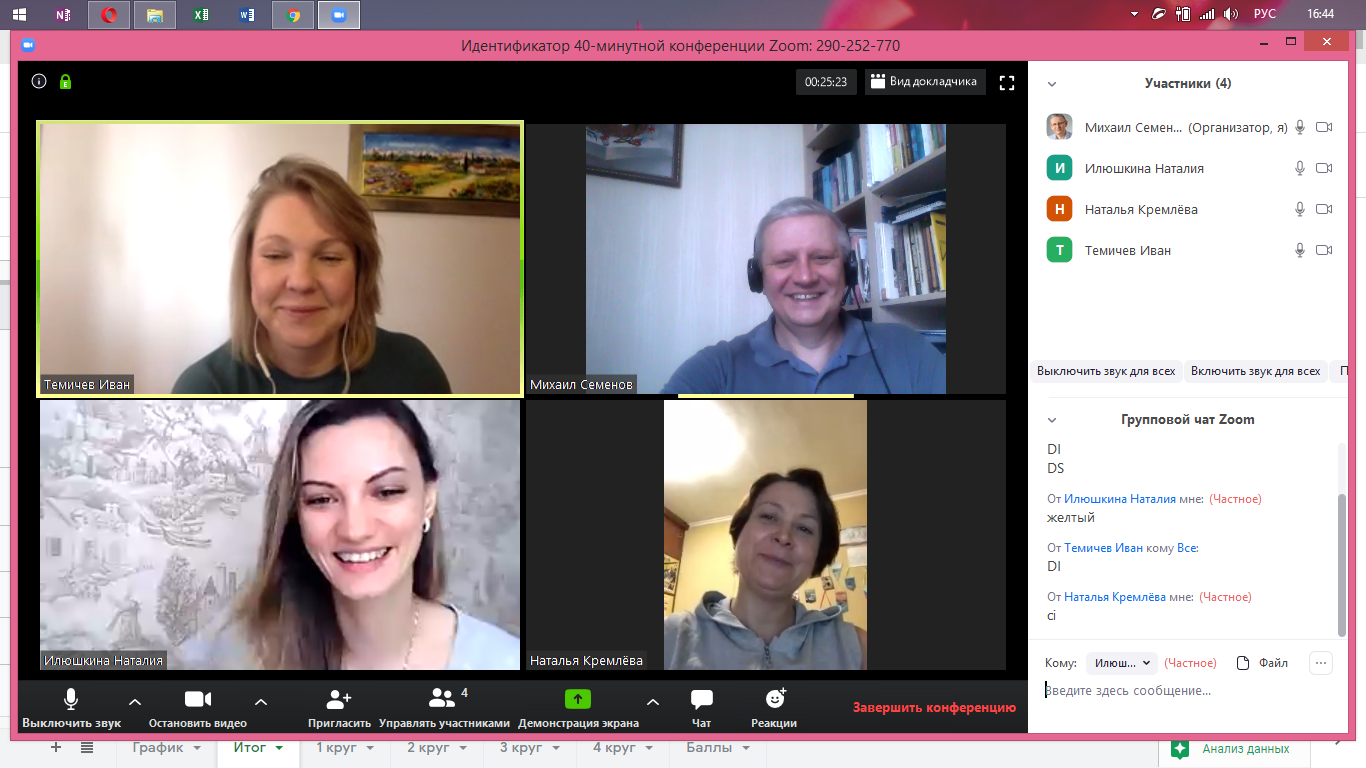1366x768 pixels.
Task: Open Opera browser from taskbar
Action: coord(109,15)
